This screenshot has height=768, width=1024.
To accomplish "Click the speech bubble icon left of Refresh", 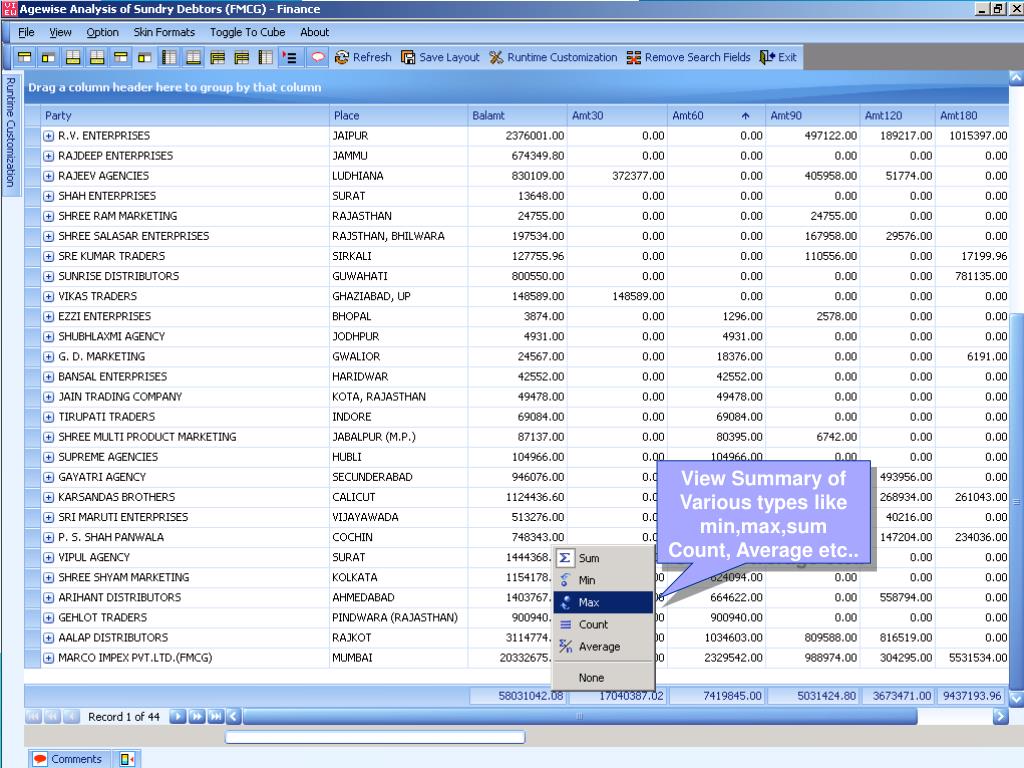I will [317, 57].
